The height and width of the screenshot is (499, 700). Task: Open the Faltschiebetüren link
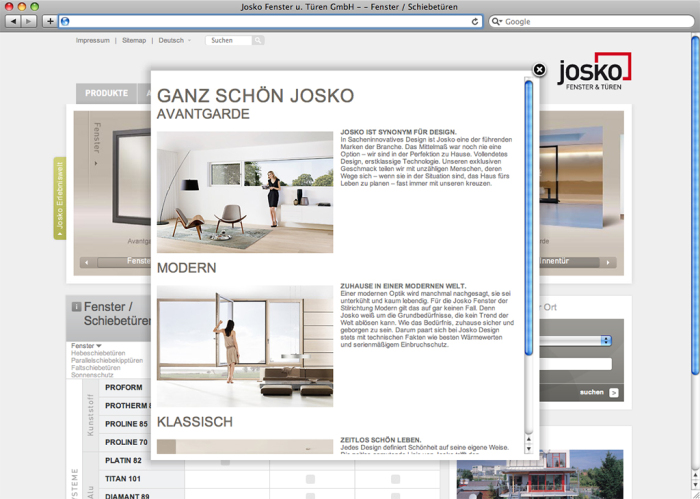pos(96,368)
